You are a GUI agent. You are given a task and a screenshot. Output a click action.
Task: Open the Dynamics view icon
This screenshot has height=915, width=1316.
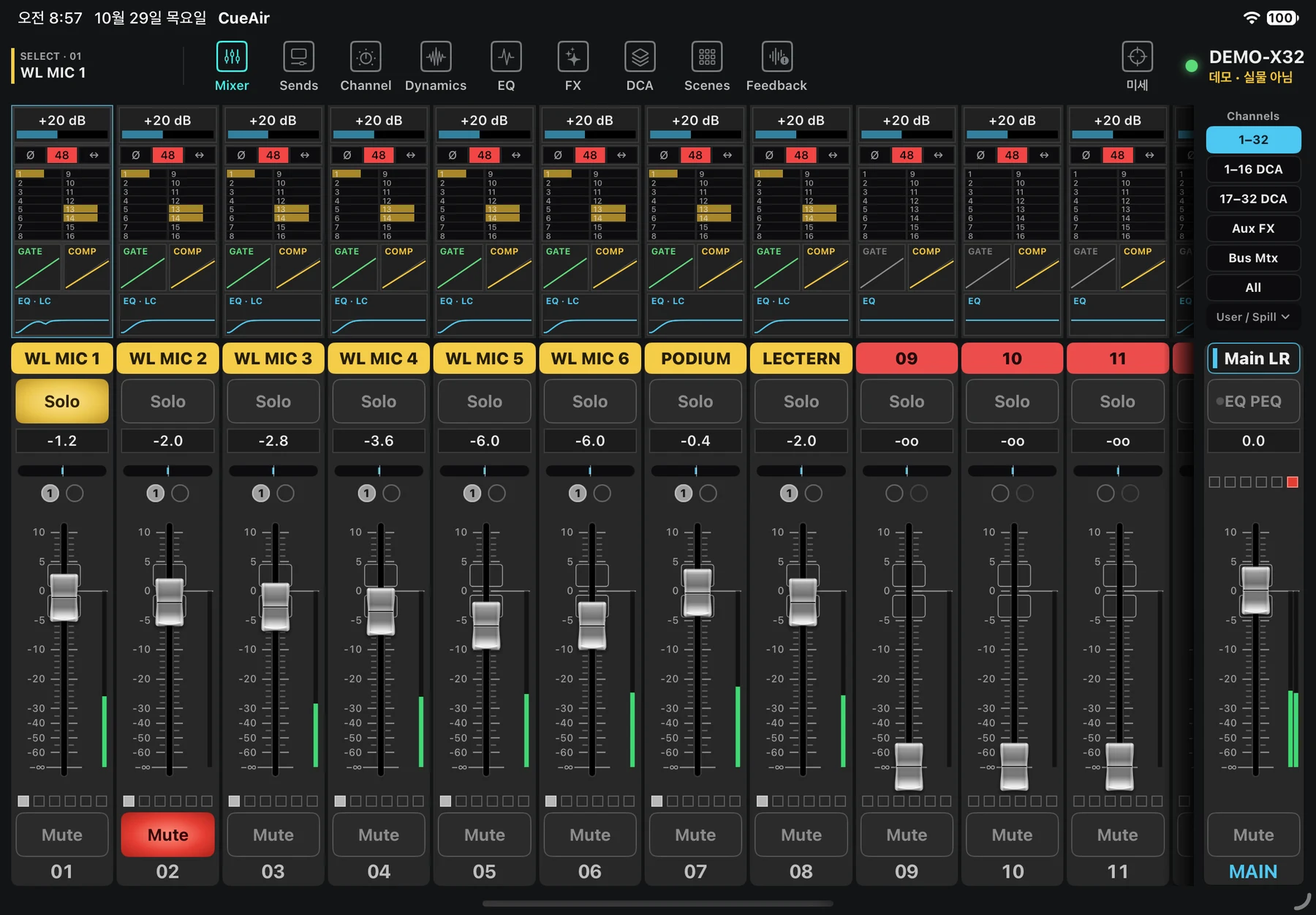pos(436,57)
